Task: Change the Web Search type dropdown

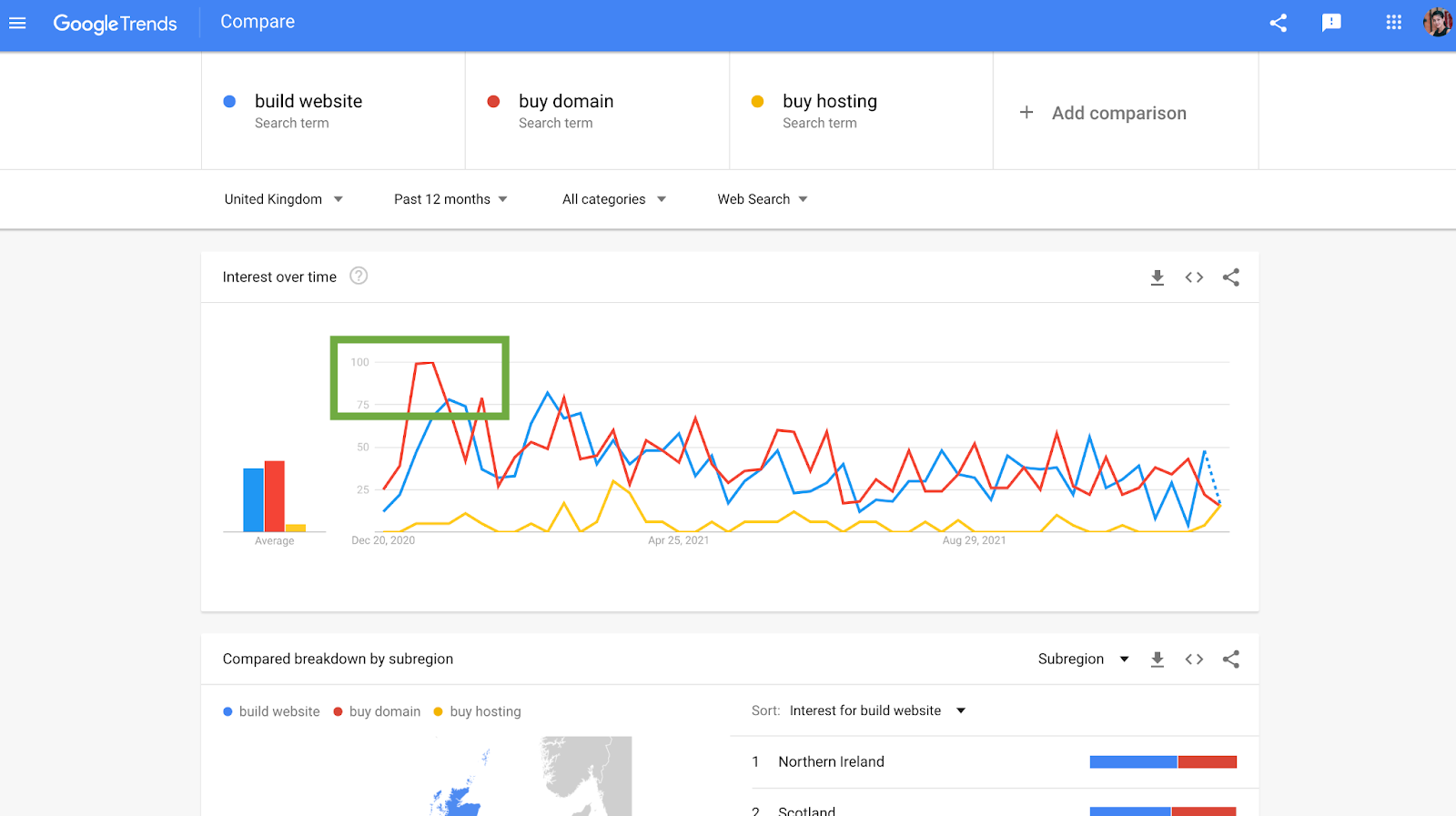Action: [x=762, y=199]
